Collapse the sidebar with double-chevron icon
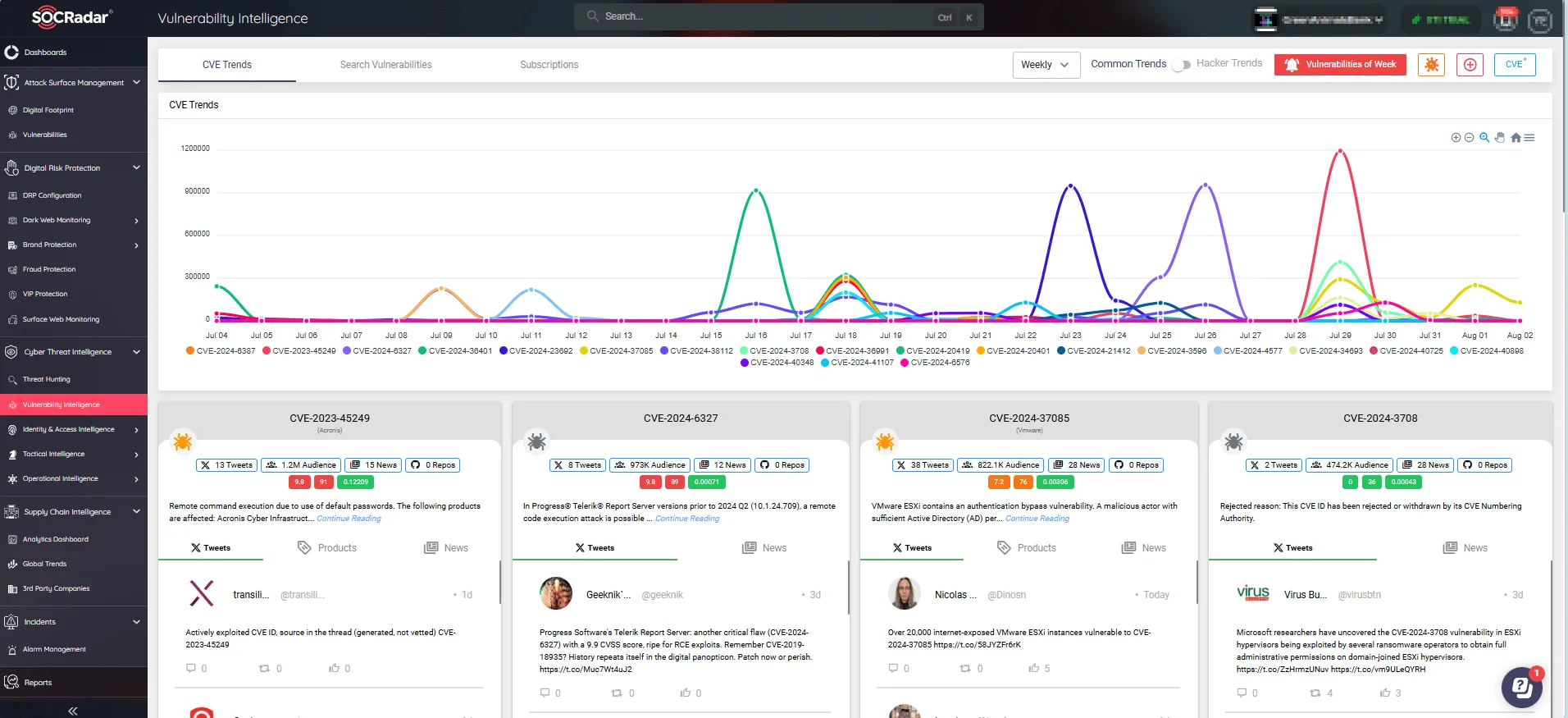Viewport: 1568px width, 718px height. click(x=73, y=711)
